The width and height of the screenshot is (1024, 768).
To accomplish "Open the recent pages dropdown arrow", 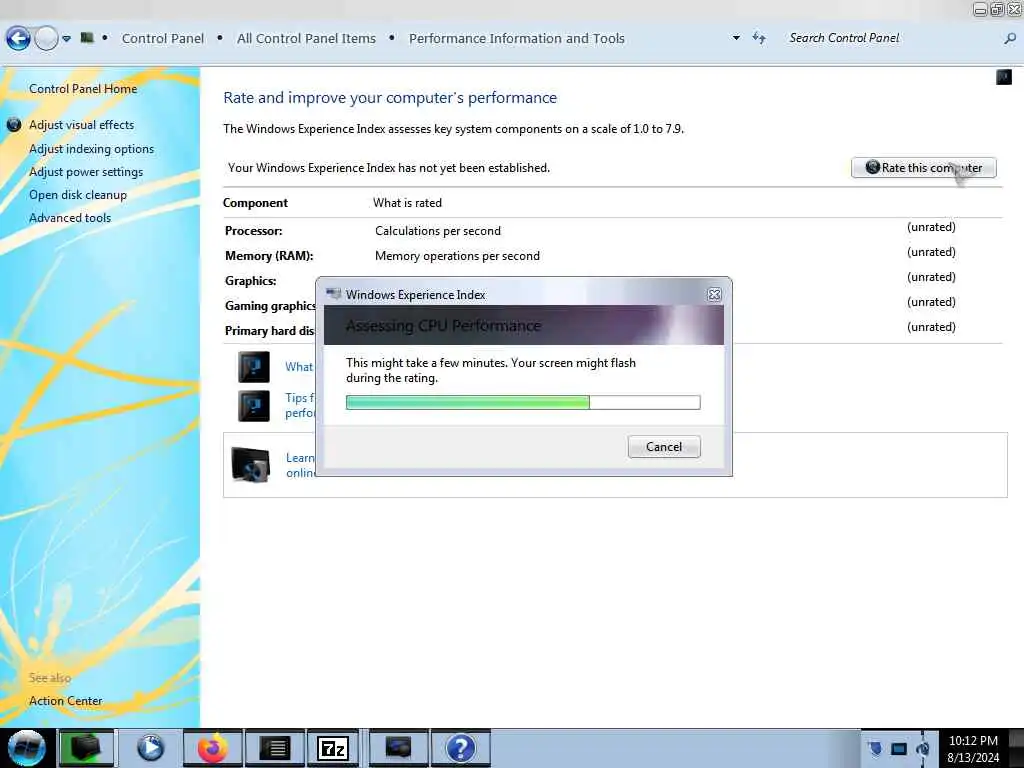I will pos(67,39).
